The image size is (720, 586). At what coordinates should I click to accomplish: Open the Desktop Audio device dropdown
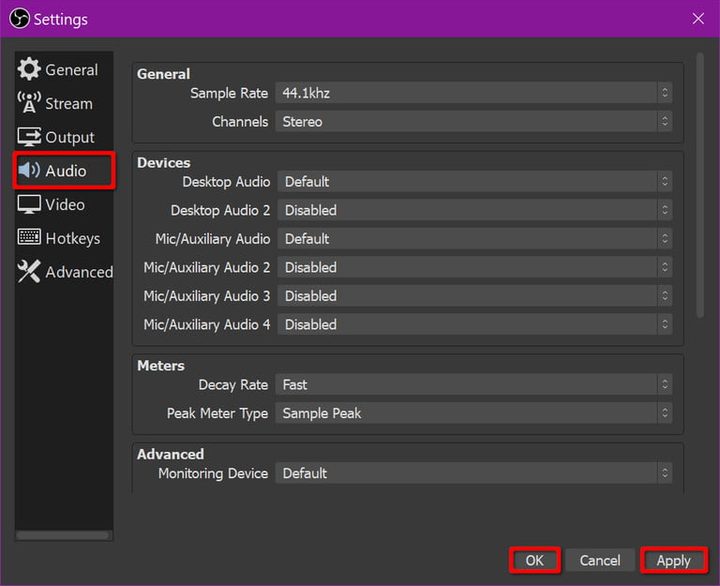pos(474,182)
